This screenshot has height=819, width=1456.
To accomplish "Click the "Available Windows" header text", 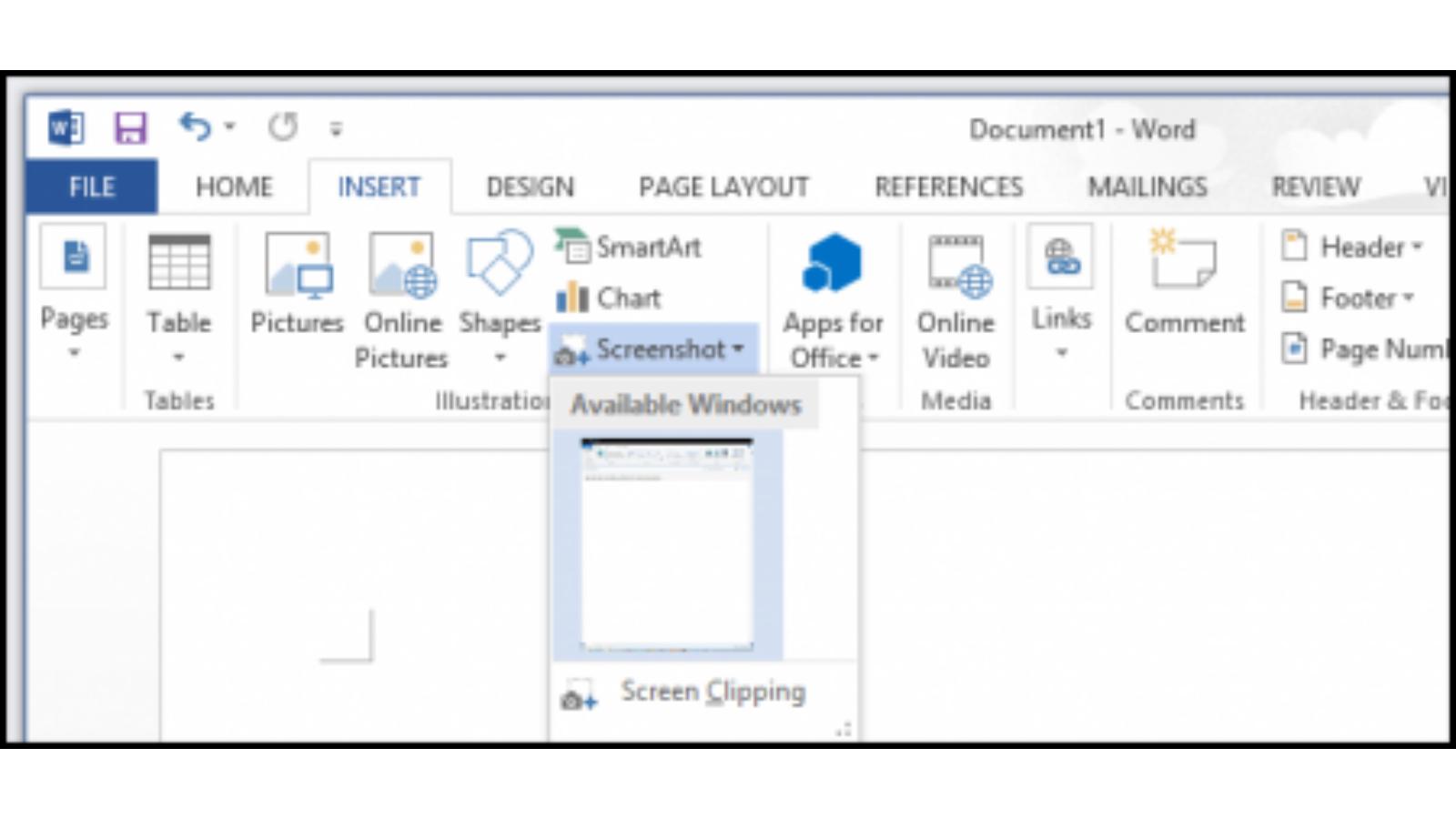I will [686, 404].
